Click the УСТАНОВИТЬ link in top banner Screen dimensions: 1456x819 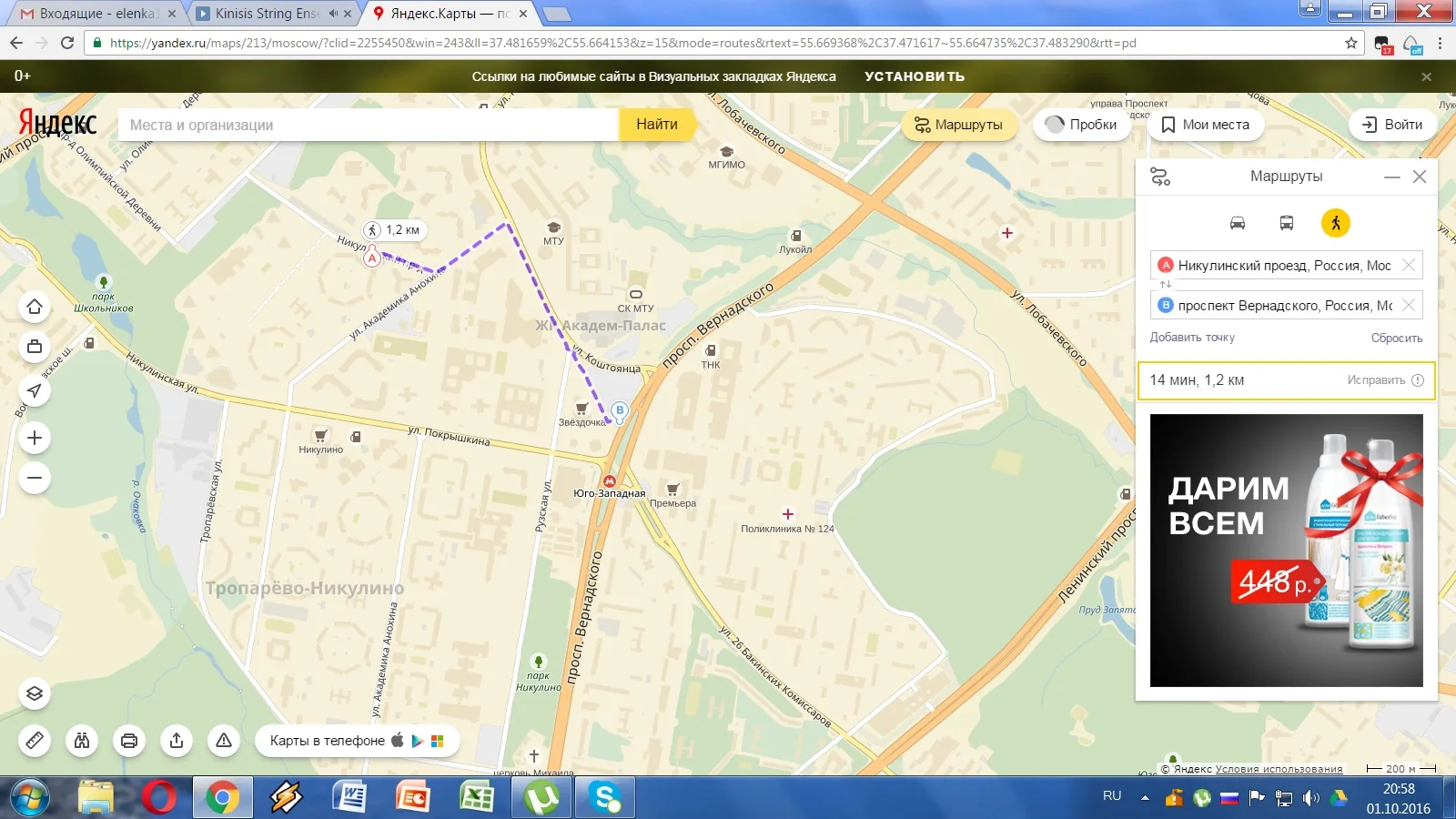point(915,76)
